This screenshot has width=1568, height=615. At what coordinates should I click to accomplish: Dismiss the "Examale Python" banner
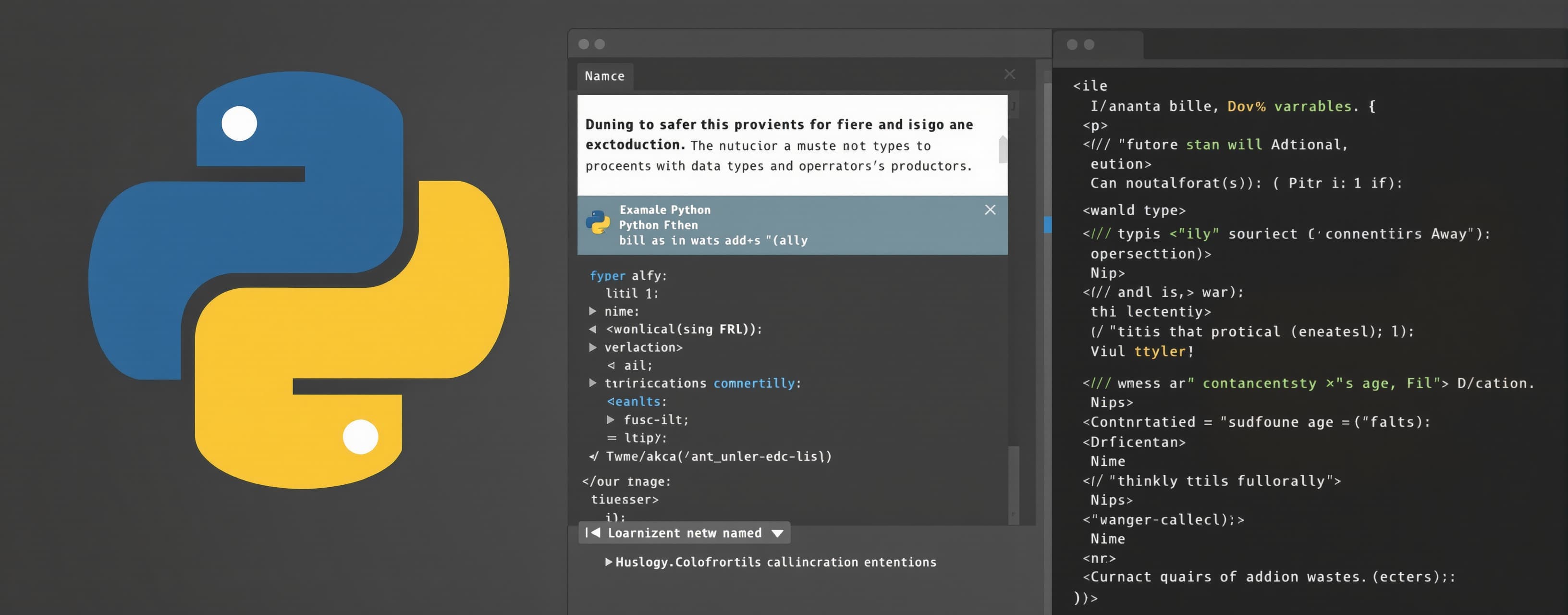click(990, 210)
